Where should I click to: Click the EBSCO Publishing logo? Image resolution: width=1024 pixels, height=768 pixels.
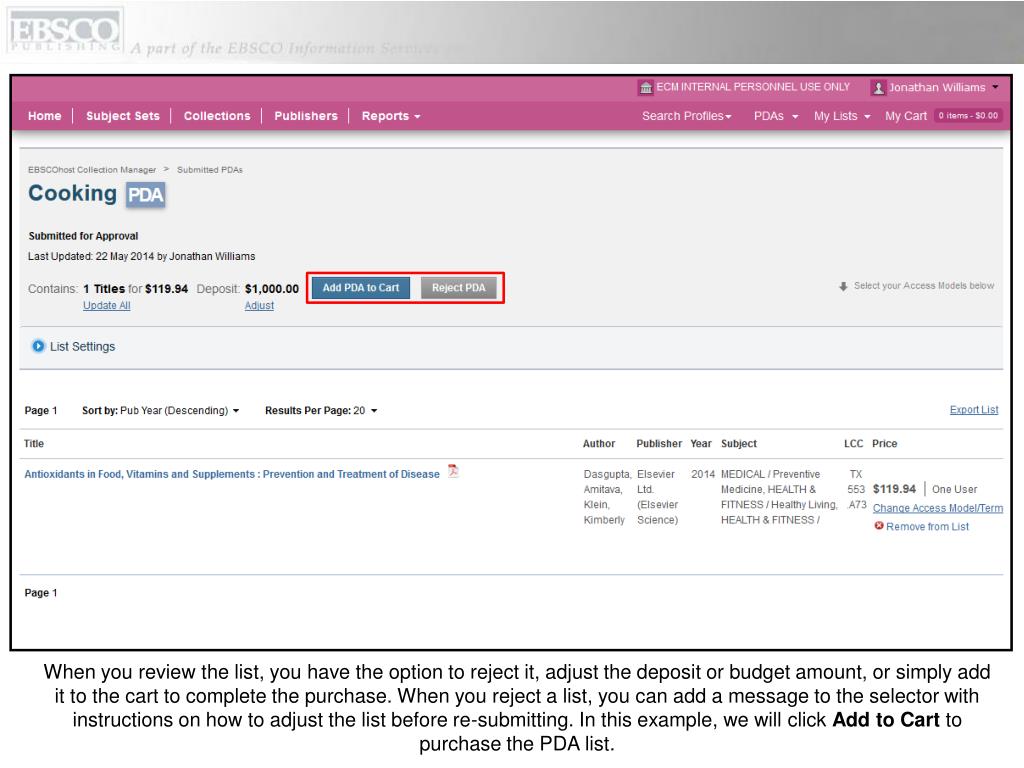coord(65,31)
